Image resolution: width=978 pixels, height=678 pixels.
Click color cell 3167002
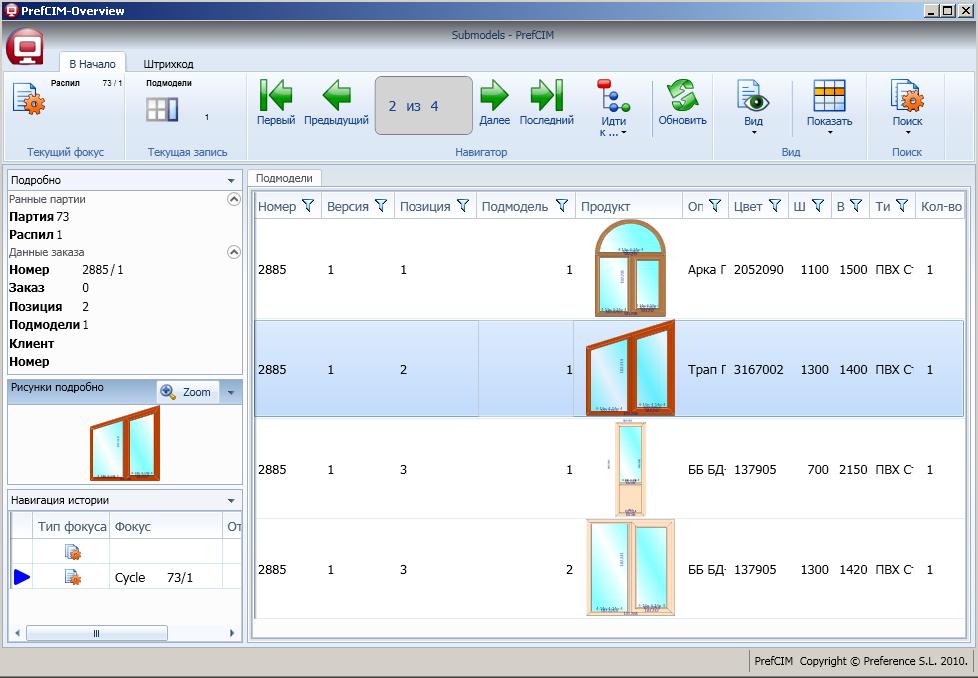point(758,369)
